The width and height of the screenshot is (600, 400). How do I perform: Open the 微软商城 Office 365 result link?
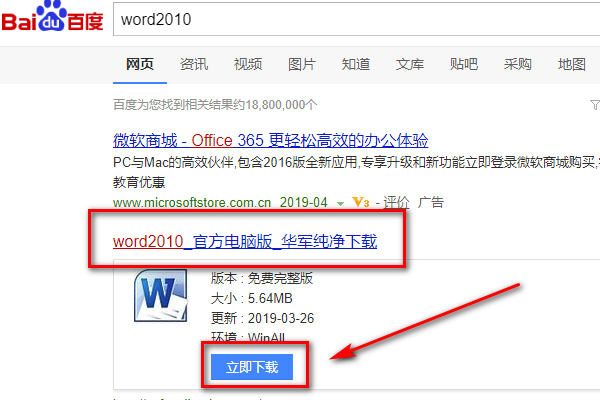tap(271, 140)
